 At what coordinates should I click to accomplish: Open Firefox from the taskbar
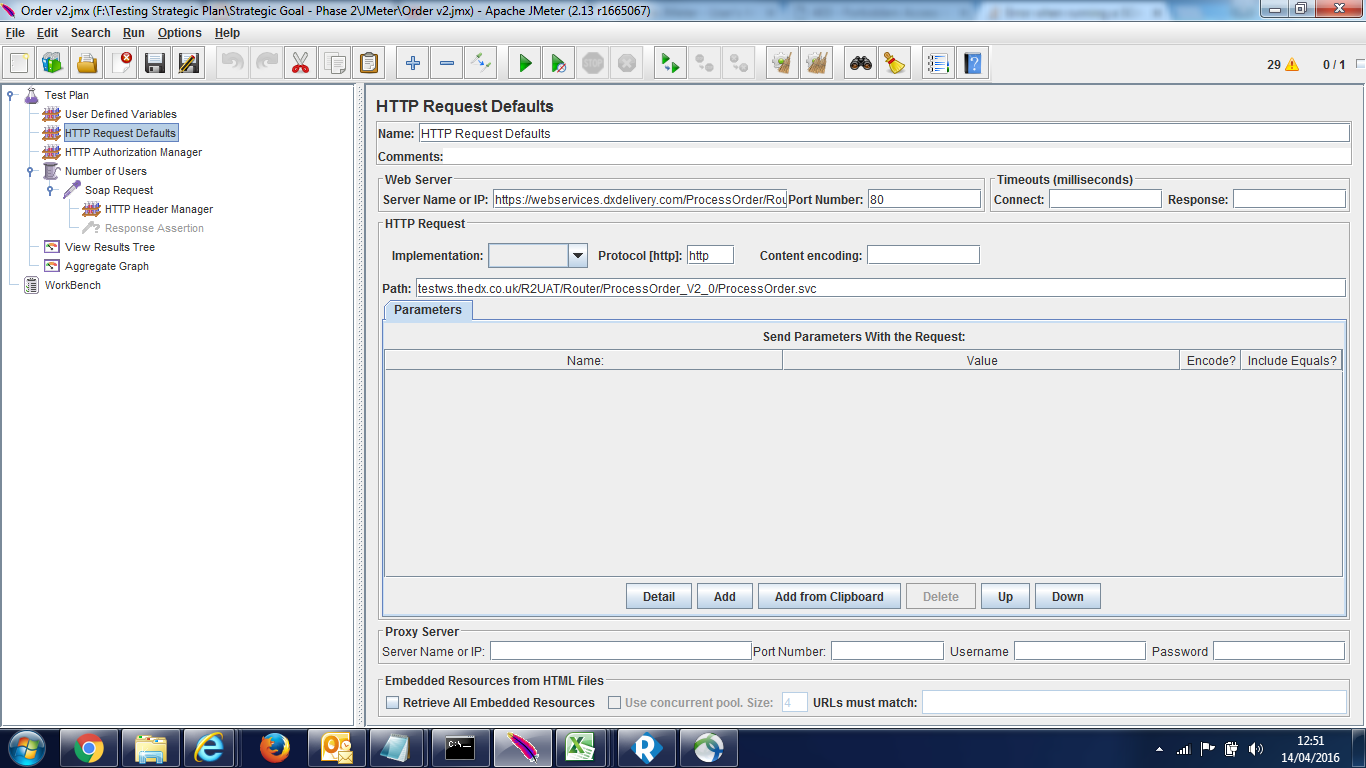point(274,748)
